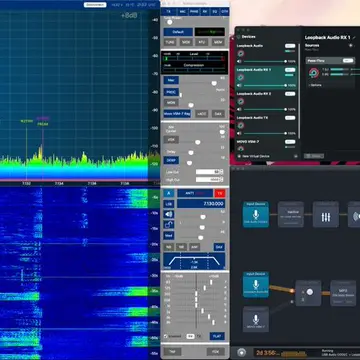
Task: Toggle the Loopback Audio device switch
Action: click(x=290, y=46)
